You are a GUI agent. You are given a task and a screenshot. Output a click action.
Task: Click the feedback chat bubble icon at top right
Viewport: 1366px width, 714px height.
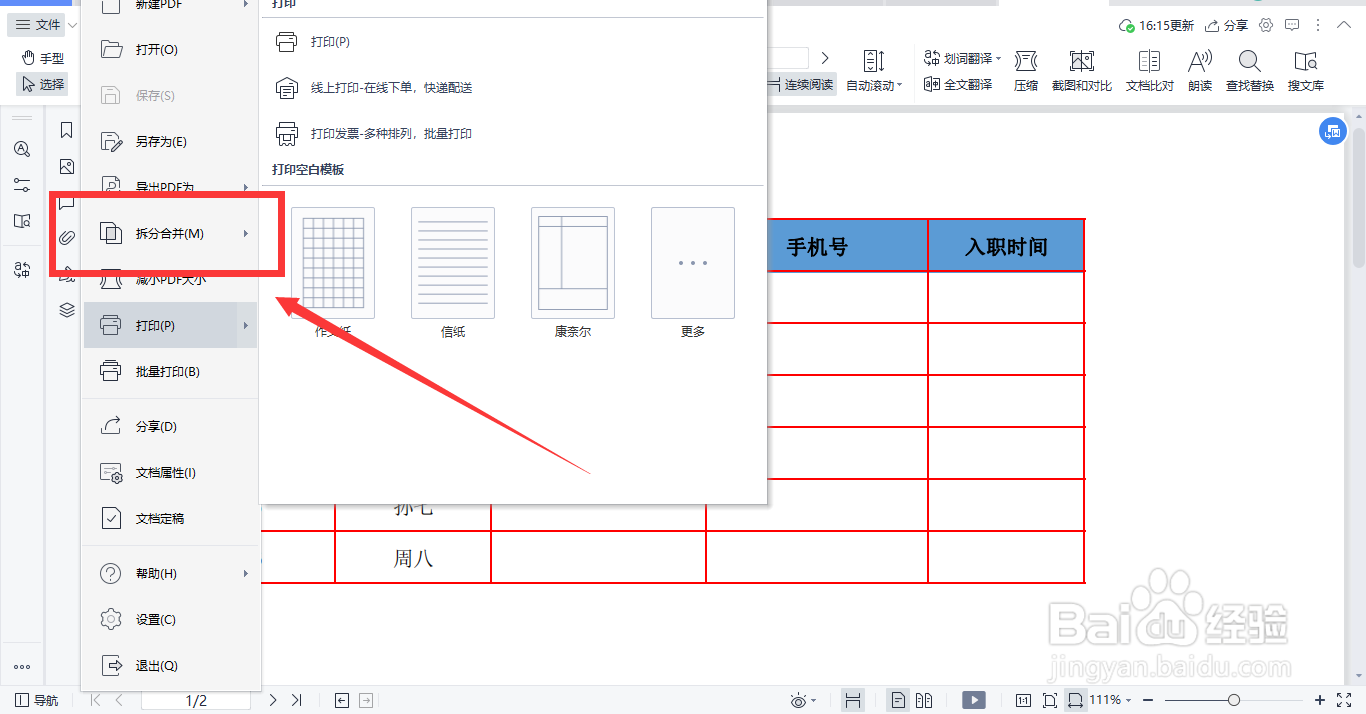(x=1293, y=25)
